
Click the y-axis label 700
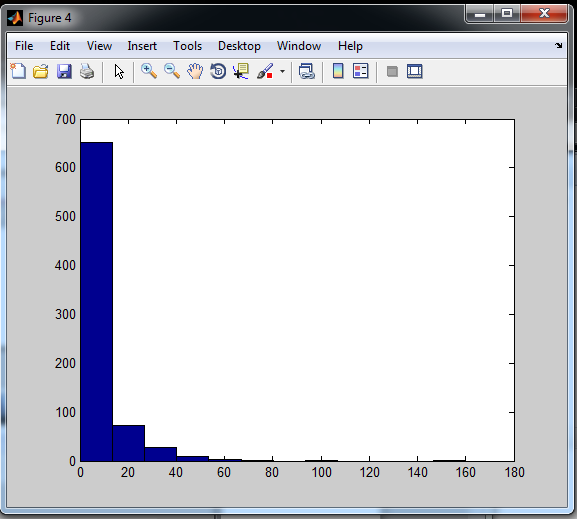[x=65, y=119]
